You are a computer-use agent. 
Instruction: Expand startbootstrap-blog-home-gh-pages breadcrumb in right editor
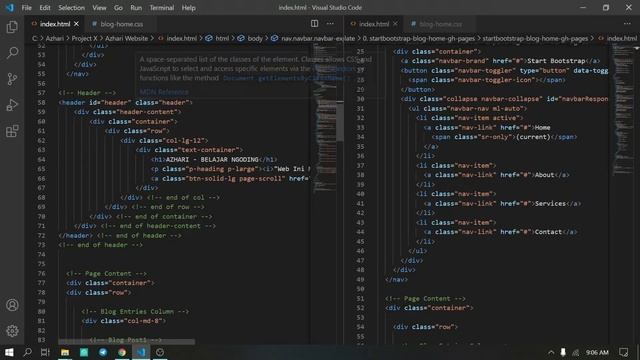click(535, 38)
